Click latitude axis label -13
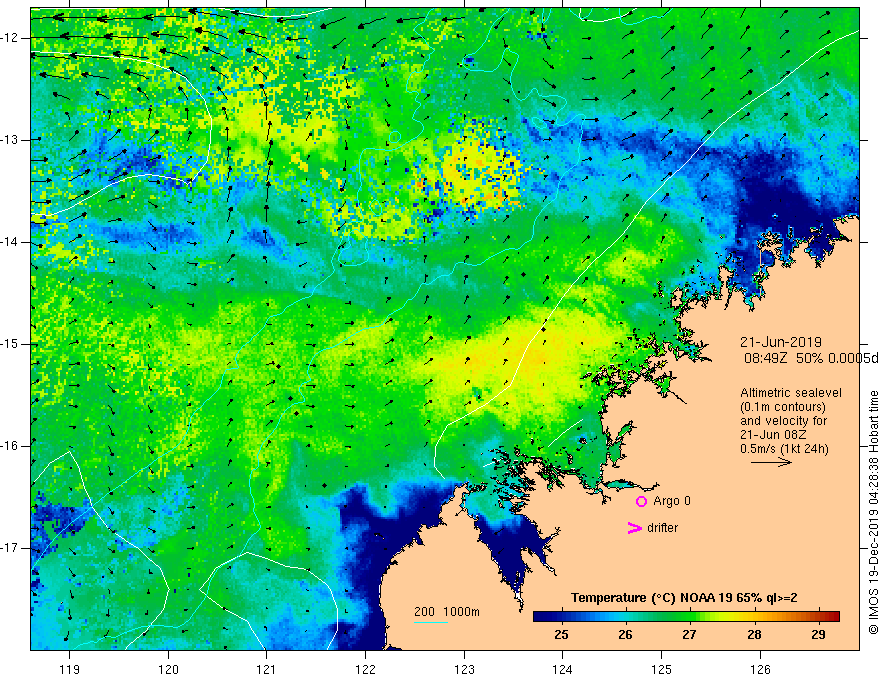Screen dimensions: 880x680 (10, 140)
